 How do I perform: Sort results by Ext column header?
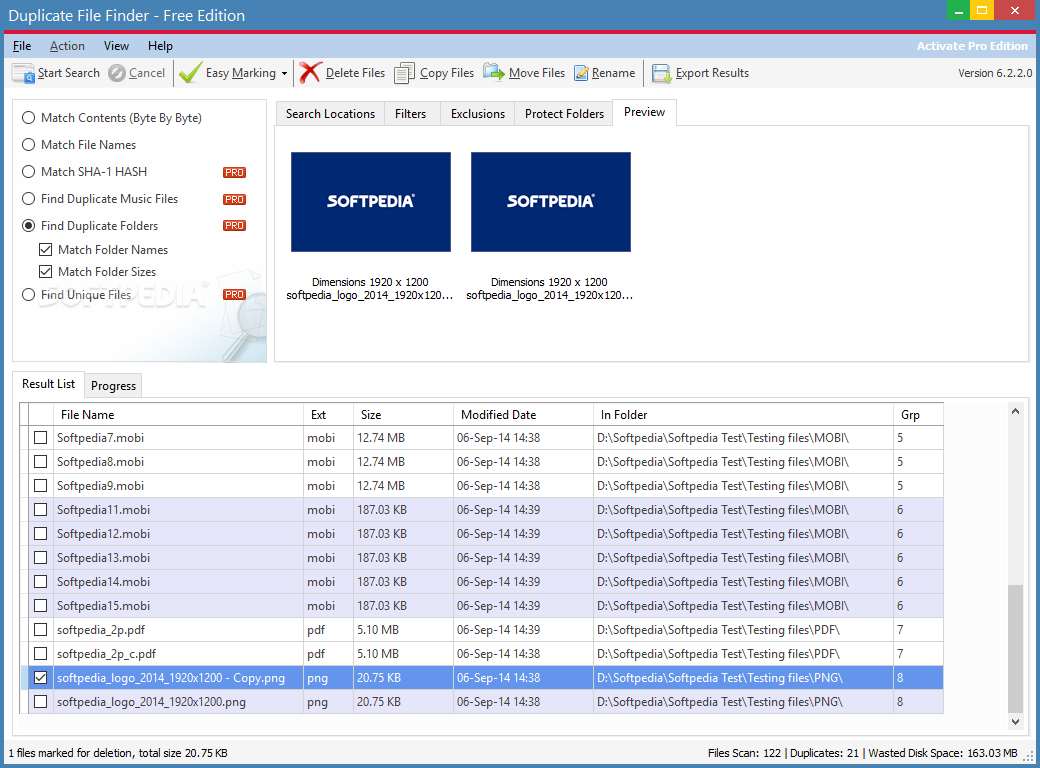328,415
